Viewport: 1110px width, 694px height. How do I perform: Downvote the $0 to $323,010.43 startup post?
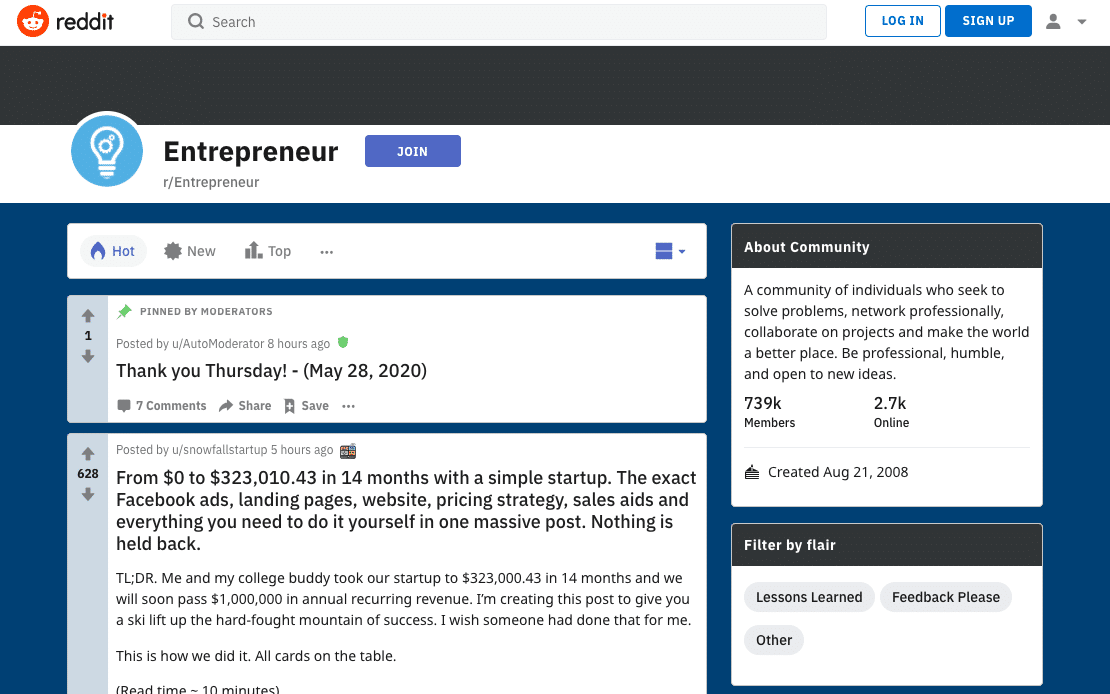pos(88,494)
